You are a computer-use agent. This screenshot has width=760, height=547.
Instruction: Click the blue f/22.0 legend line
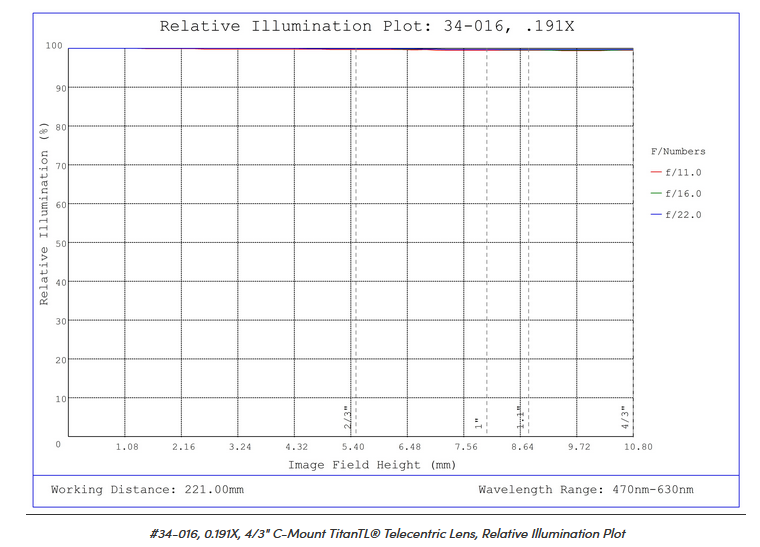tap(656, 215)
